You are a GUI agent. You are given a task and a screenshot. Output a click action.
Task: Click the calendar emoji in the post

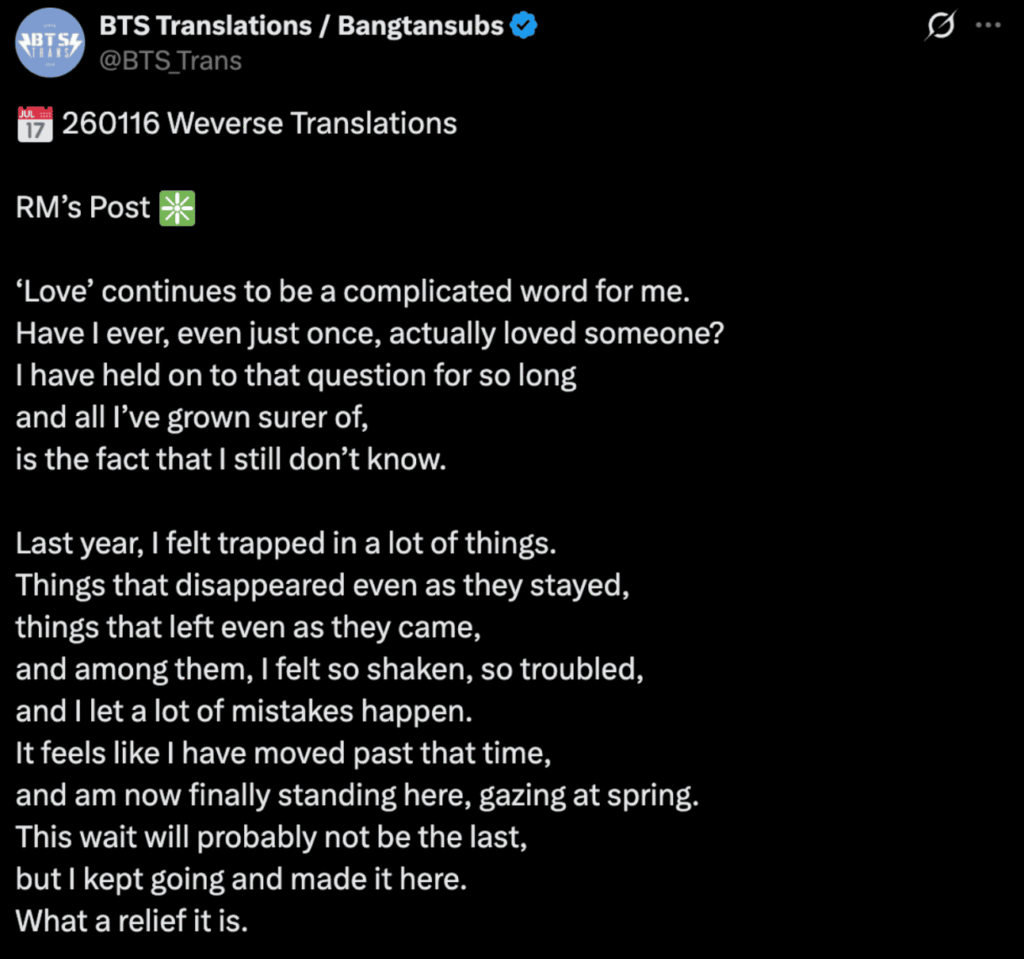click(33, 122)
